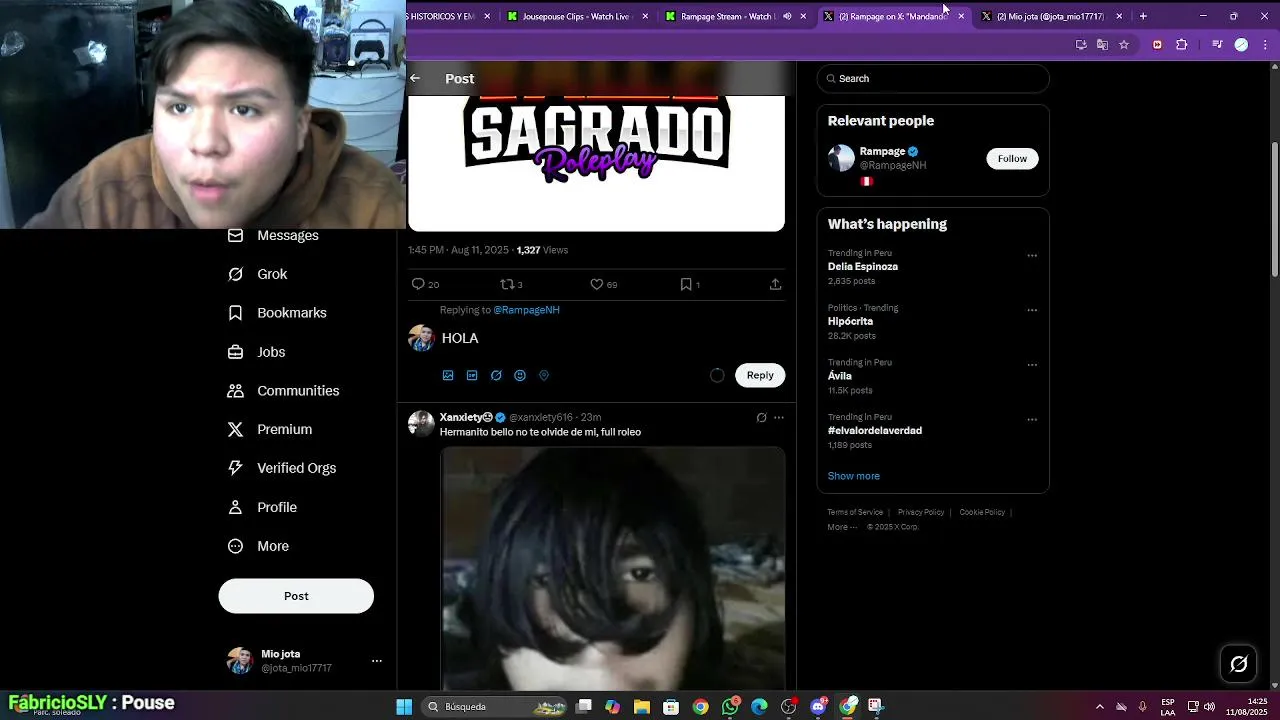The width and height of the screenshot is (1280, 720).
Task: Add a GIF to the reply
Action: [472, 375]
